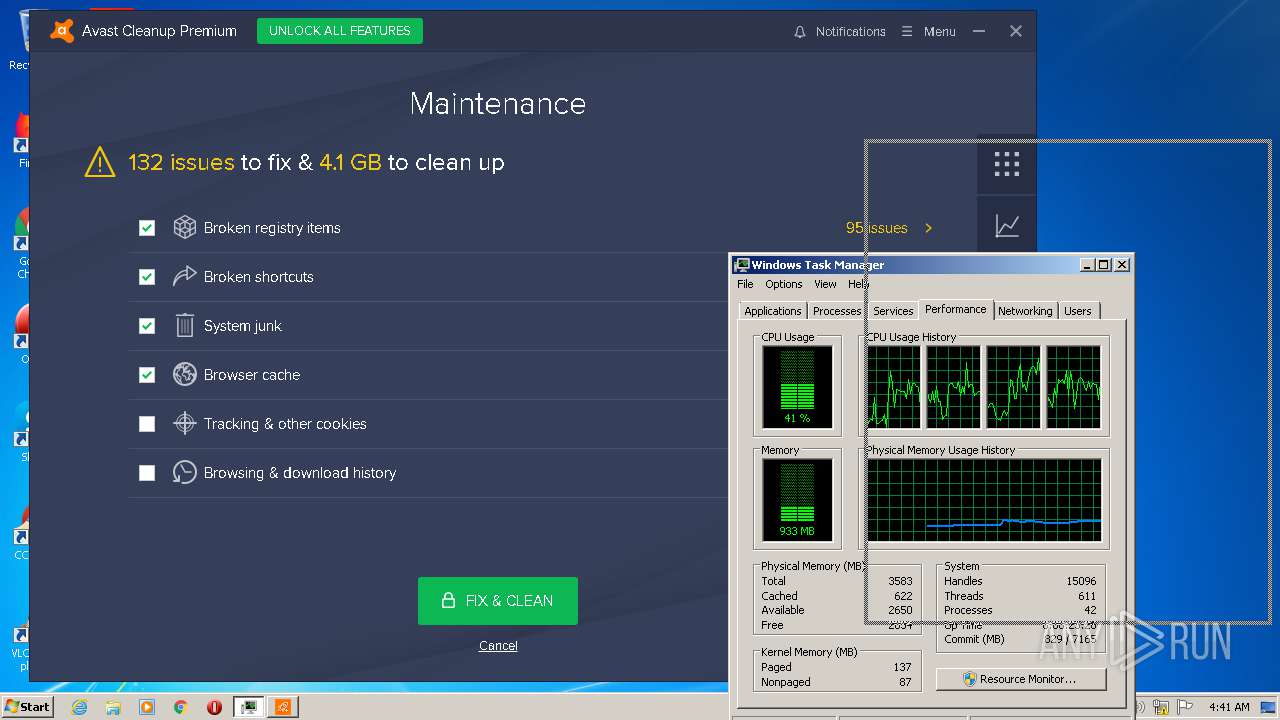Image resolution: width=1280 pixels, height=720 pixels.
Task: Open View menu in Task Manager
Action: [x=825, y=284]
